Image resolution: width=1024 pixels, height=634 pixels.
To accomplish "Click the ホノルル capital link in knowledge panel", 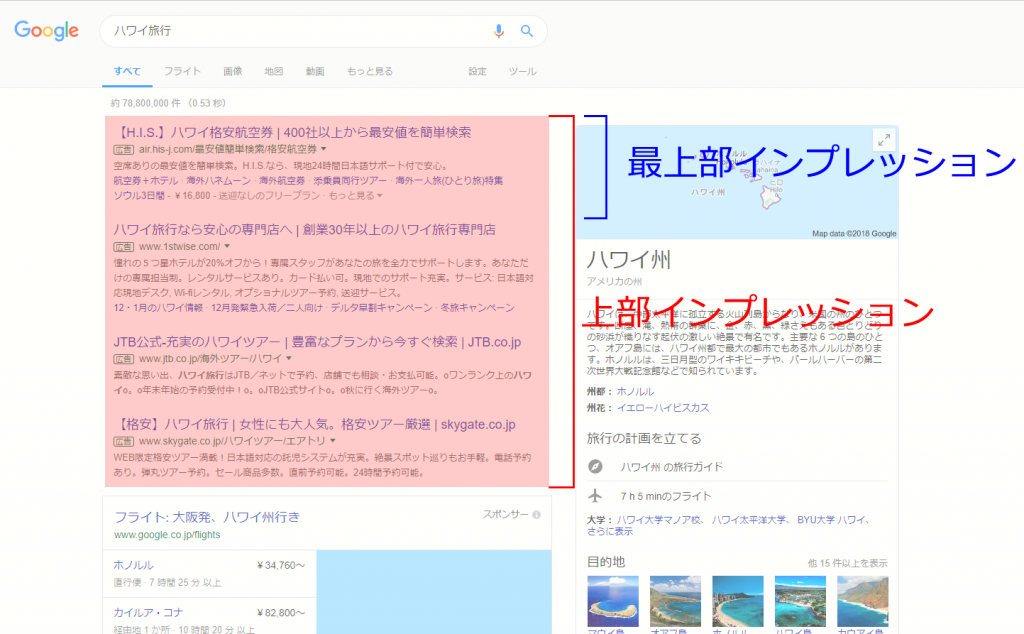I will click(635, 391).
